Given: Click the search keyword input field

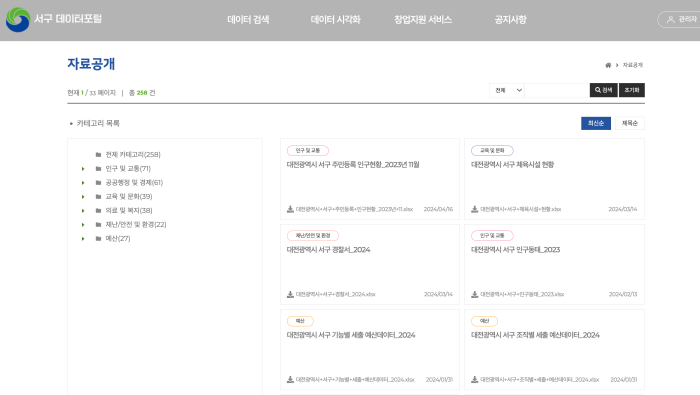Looking at the screenshot, I should tap(557, 90).
